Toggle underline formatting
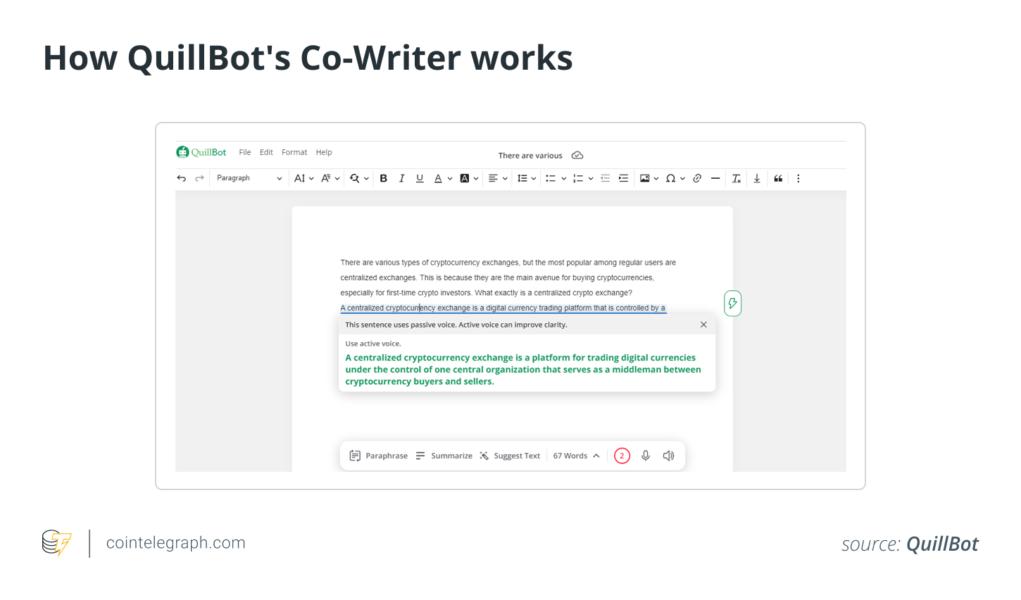Viewport: 1021px width, 600px height. (x=419, y=179)
